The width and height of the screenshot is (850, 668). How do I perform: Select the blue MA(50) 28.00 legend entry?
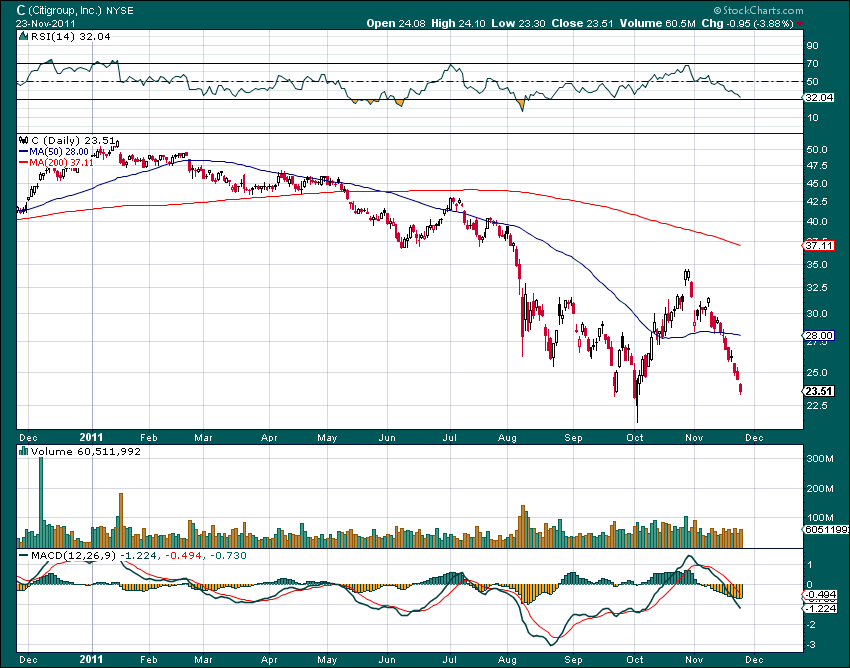point(54,152)
